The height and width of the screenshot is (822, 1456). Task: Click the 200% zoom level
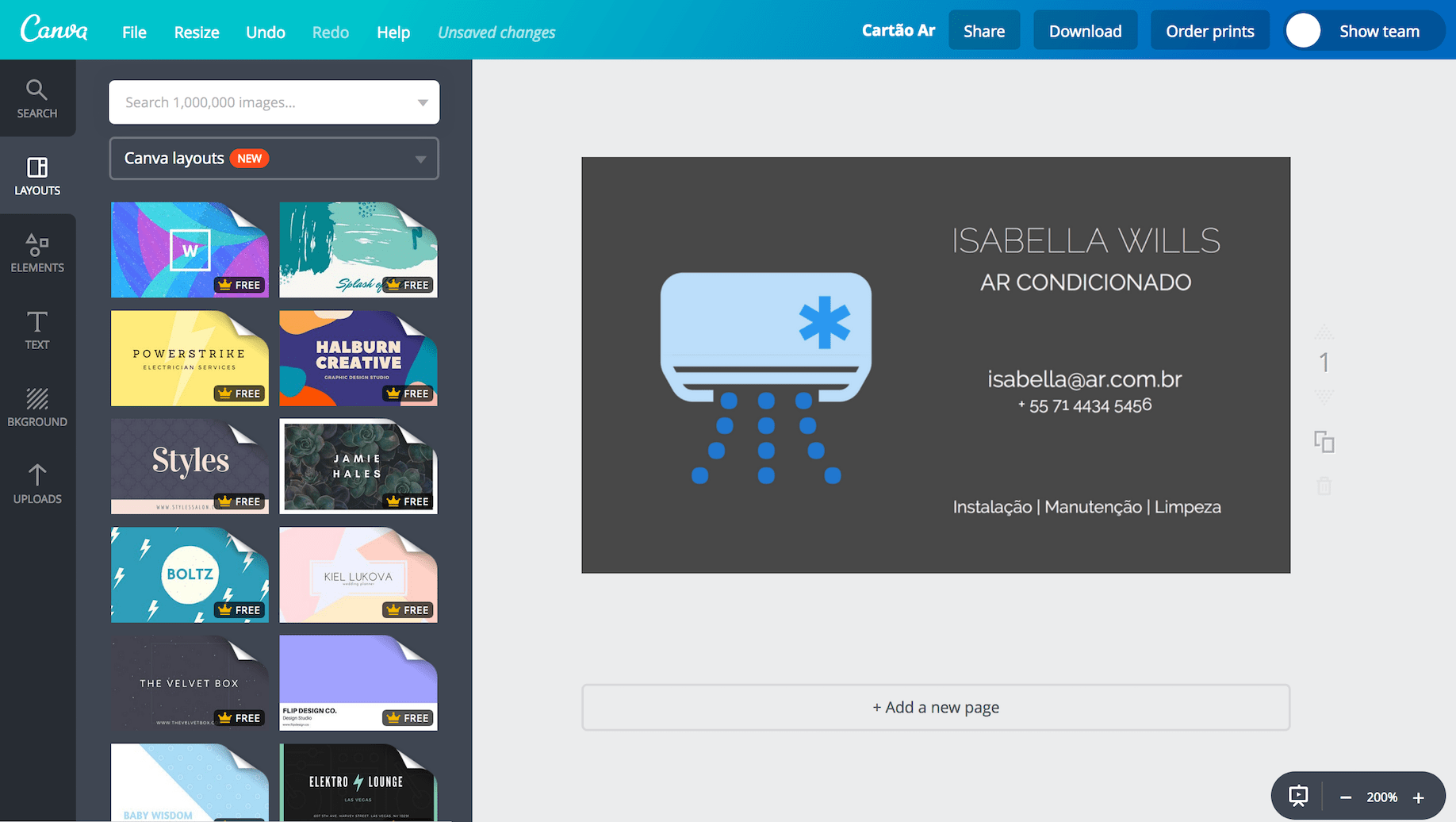[x=1381, y=797]
